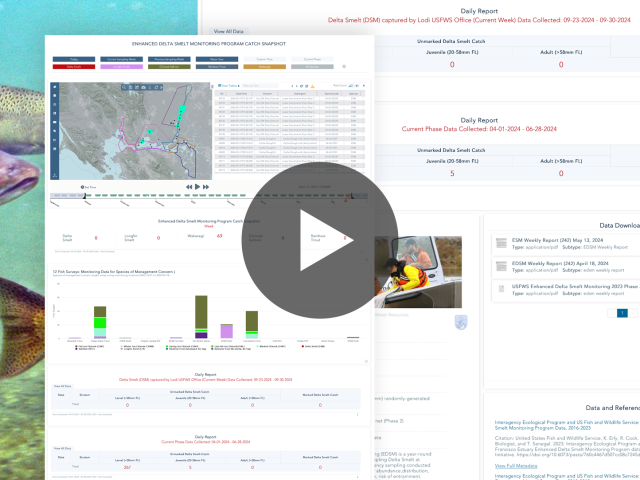Toggle the orange Wakasagi species button
The width and height of the screenshot is (640, 480).
tap(264, 67)
